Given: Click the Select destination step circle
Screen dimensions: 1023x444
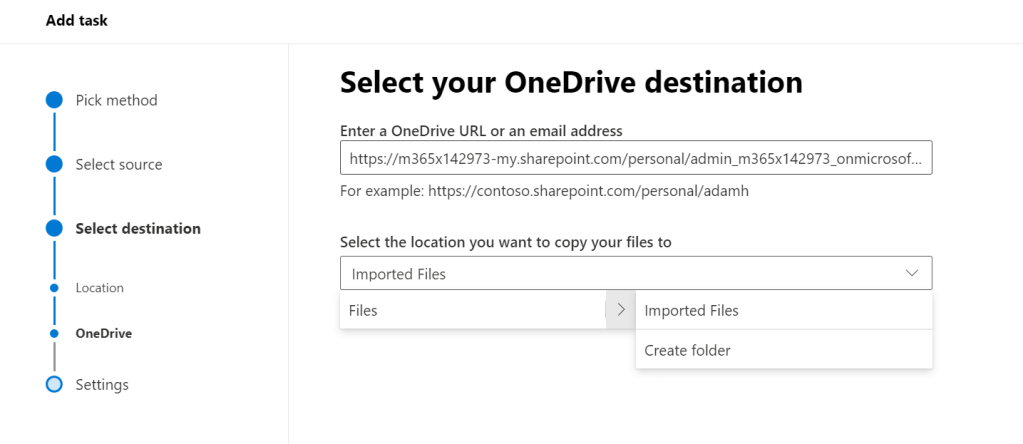Looking at the screenshot, I should click(54, 228).
